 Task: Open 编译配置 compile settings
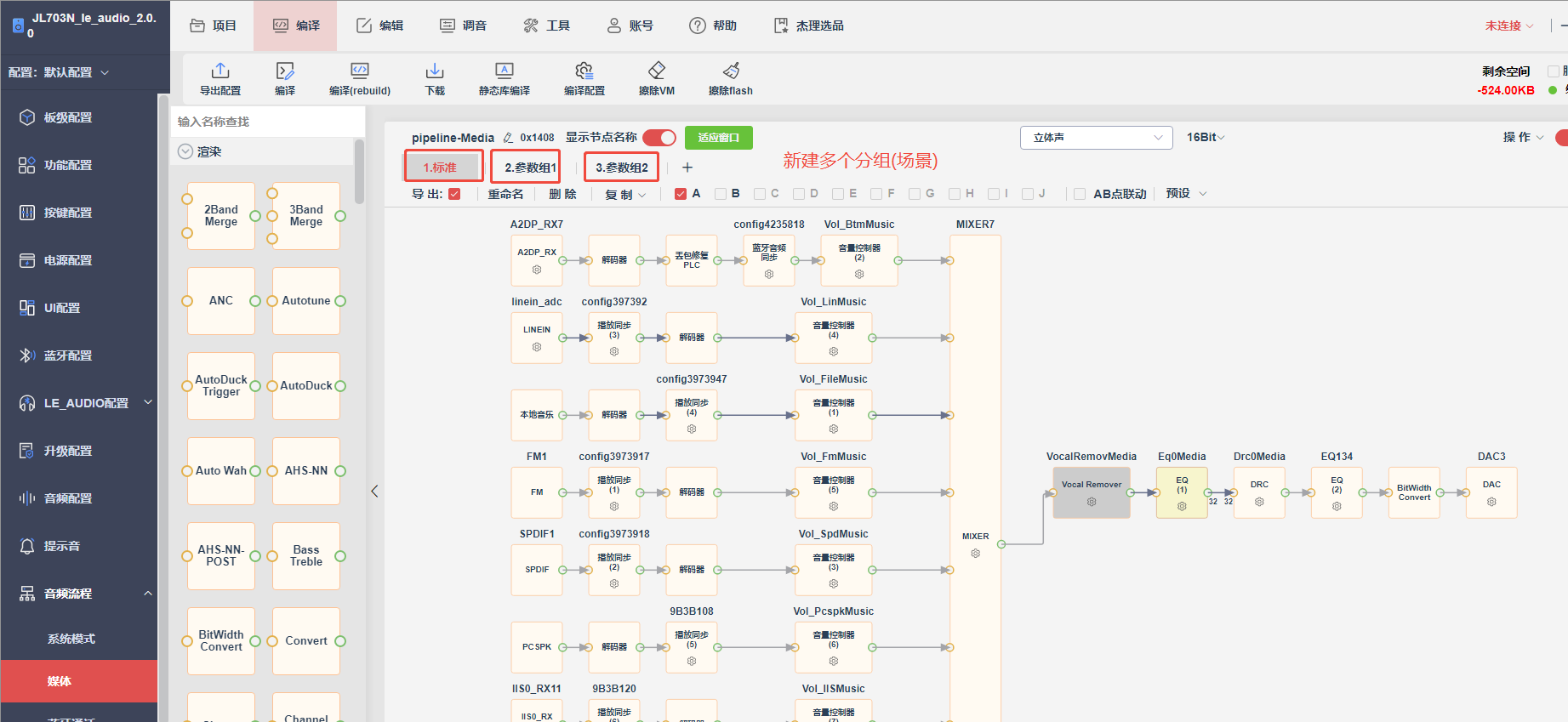[584, 78]
